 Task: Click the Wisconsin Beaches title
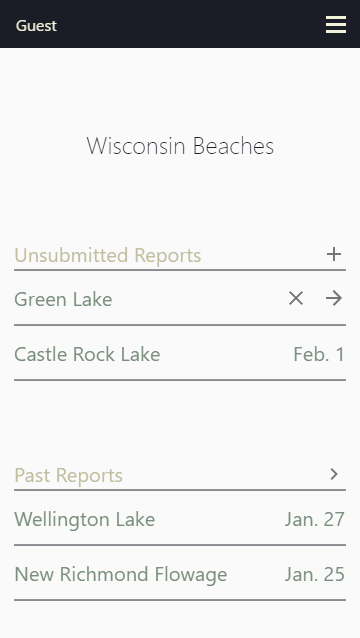180,146
